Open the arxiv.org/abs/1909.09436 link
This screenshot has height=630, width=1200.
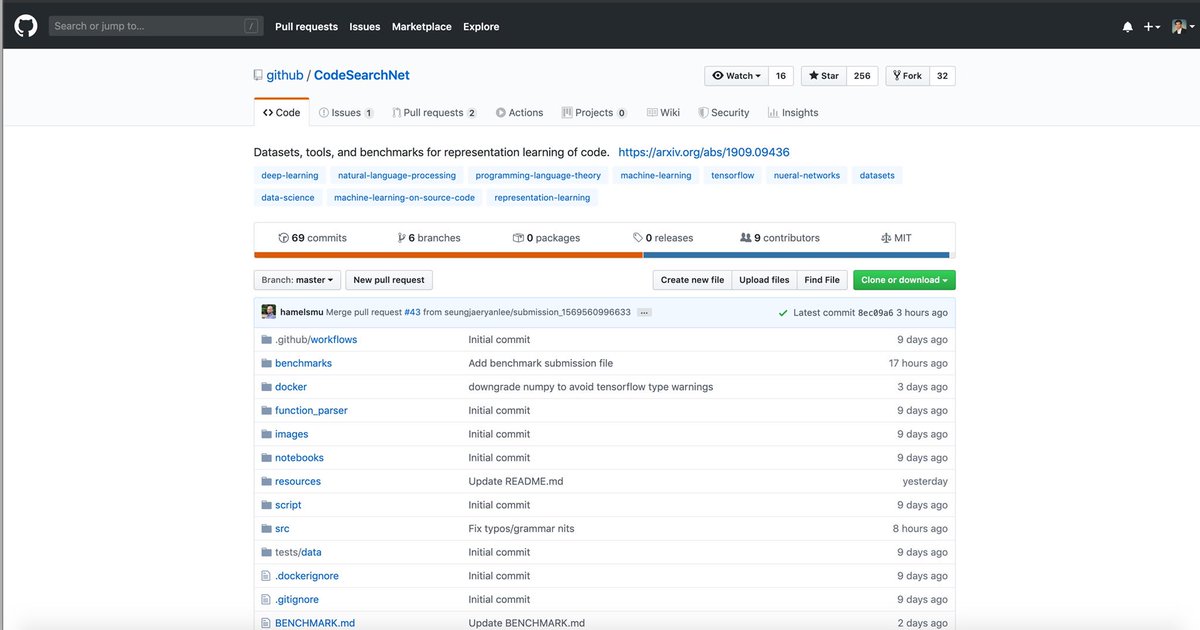coord(704,153)
